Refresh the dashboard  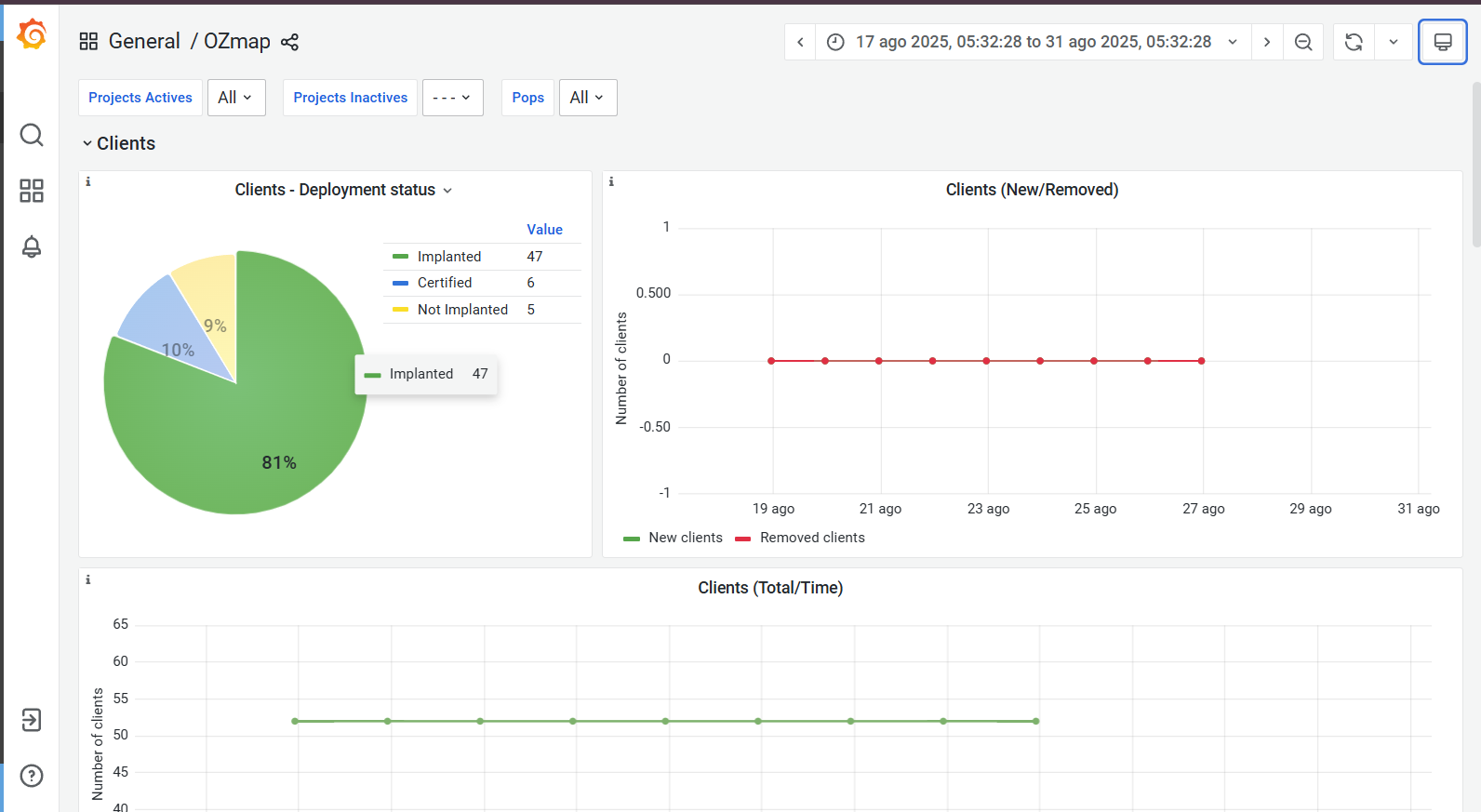pyautogui.click(x=1354, y=42)
